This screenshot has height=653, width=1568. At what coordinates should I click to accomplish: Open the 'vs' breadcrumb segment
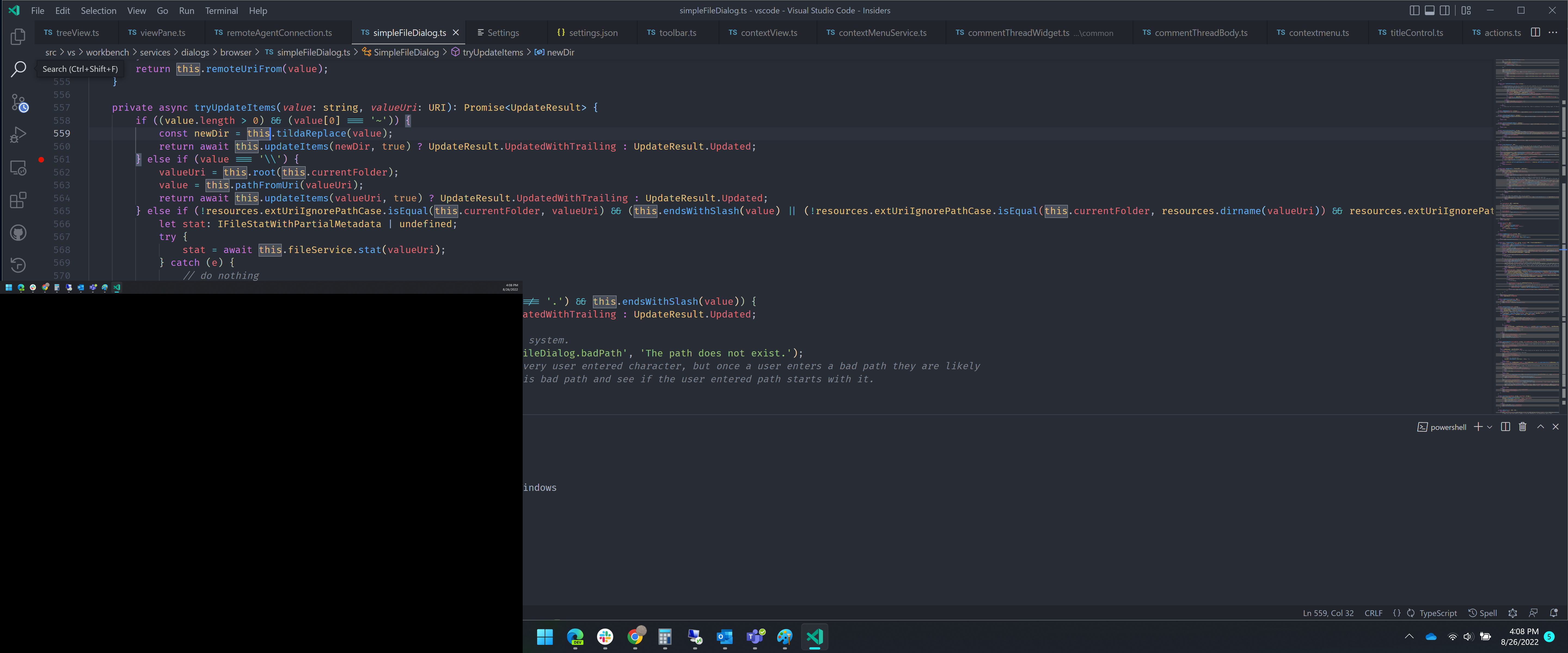[71, 52]
